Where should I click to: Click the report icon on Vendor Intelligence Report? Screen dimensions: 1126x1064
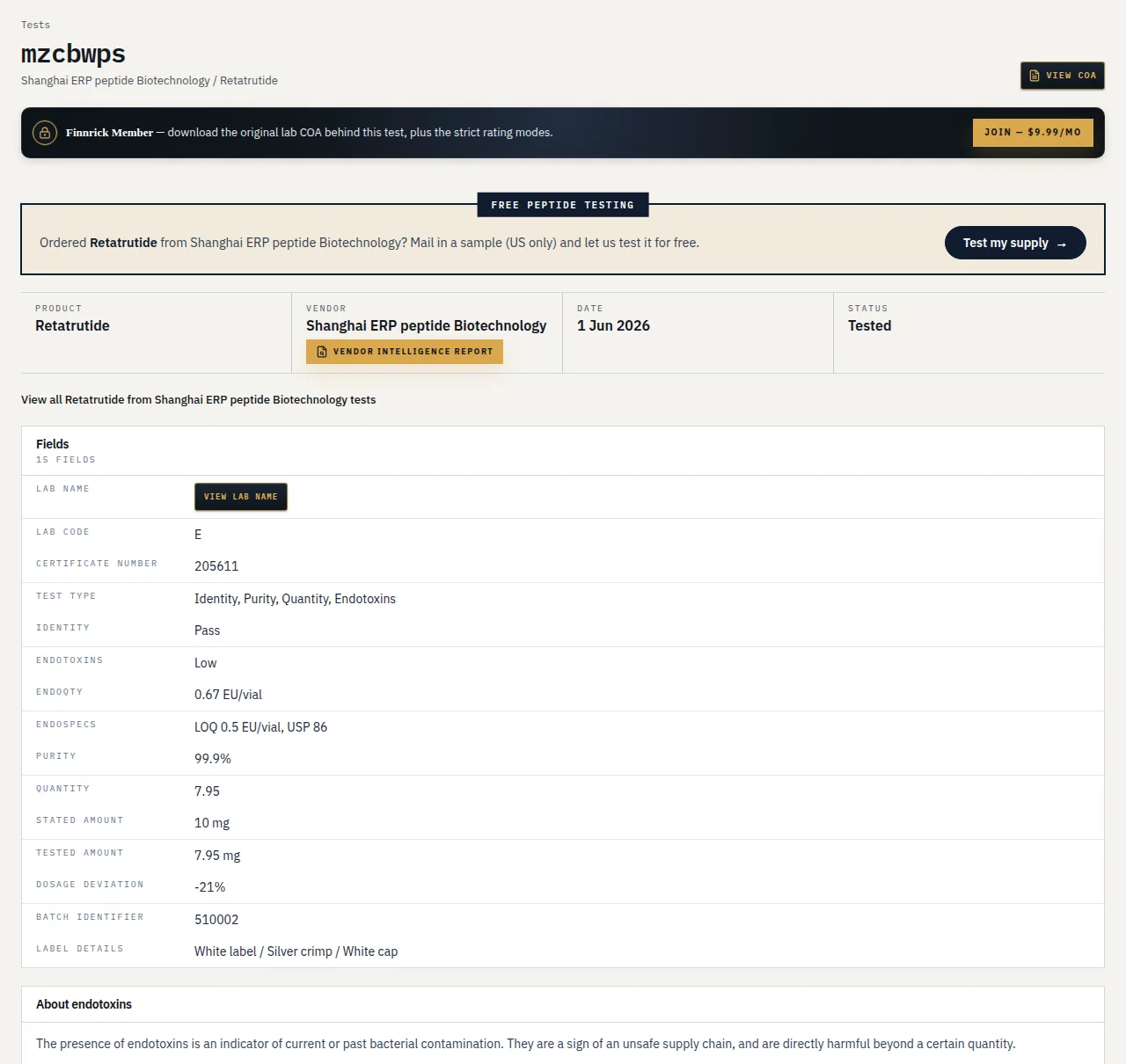click(x=322, y=352)
